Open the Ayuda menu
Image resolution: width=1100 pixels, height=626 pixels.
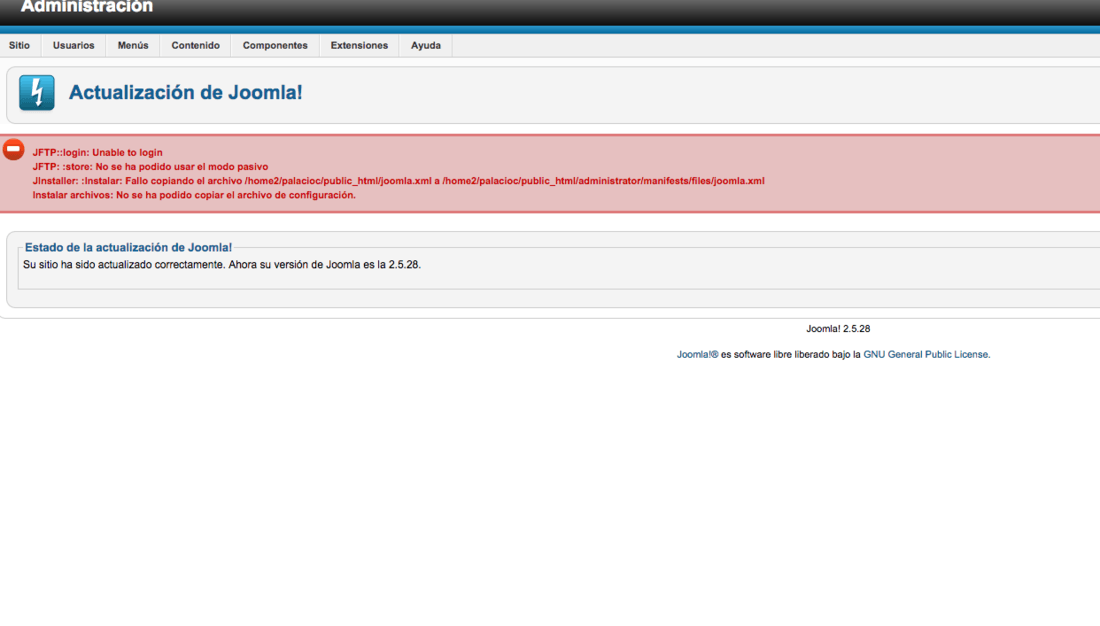point(426,46)
